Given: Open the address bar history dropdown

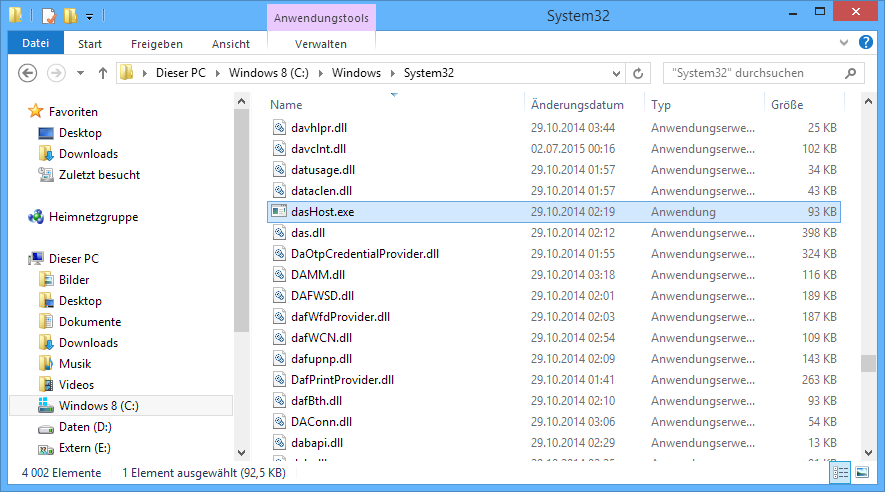Looking at the screenshot, I should tap(616, 73).
